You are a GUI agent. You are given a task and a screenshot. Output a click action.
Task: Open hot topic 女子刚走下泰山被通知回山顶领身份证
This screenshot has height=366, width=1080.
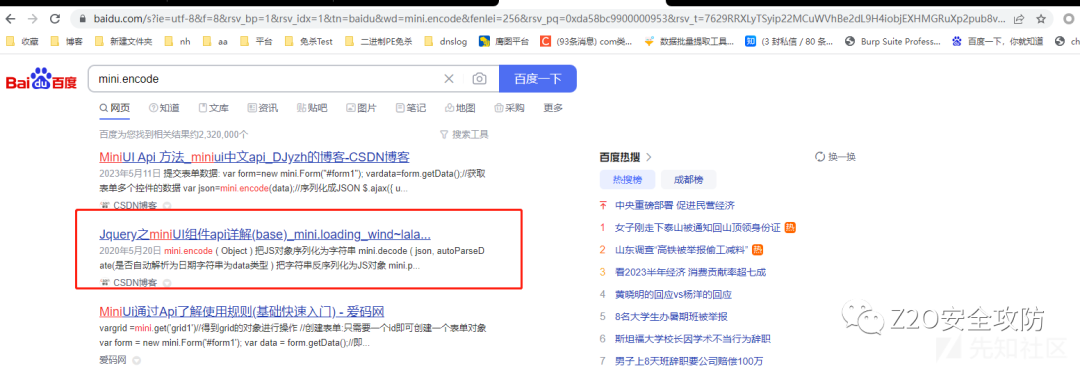pyautogui.click(x=698, y=227)
